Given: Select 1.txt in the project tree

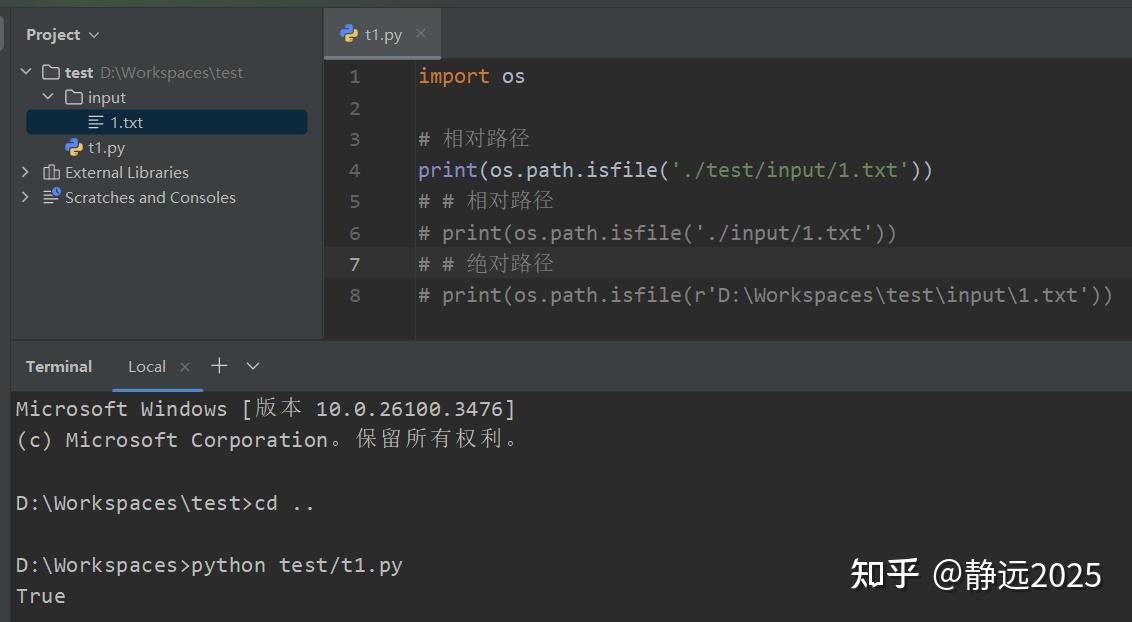Looking at the screenshot, I should (127, 122).
